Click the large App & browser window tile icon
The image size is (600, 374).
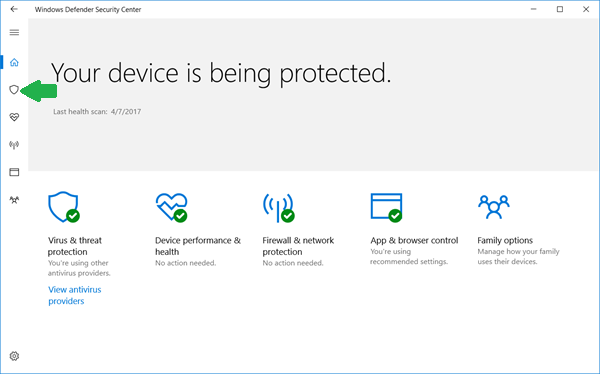(x=386, y=207)
